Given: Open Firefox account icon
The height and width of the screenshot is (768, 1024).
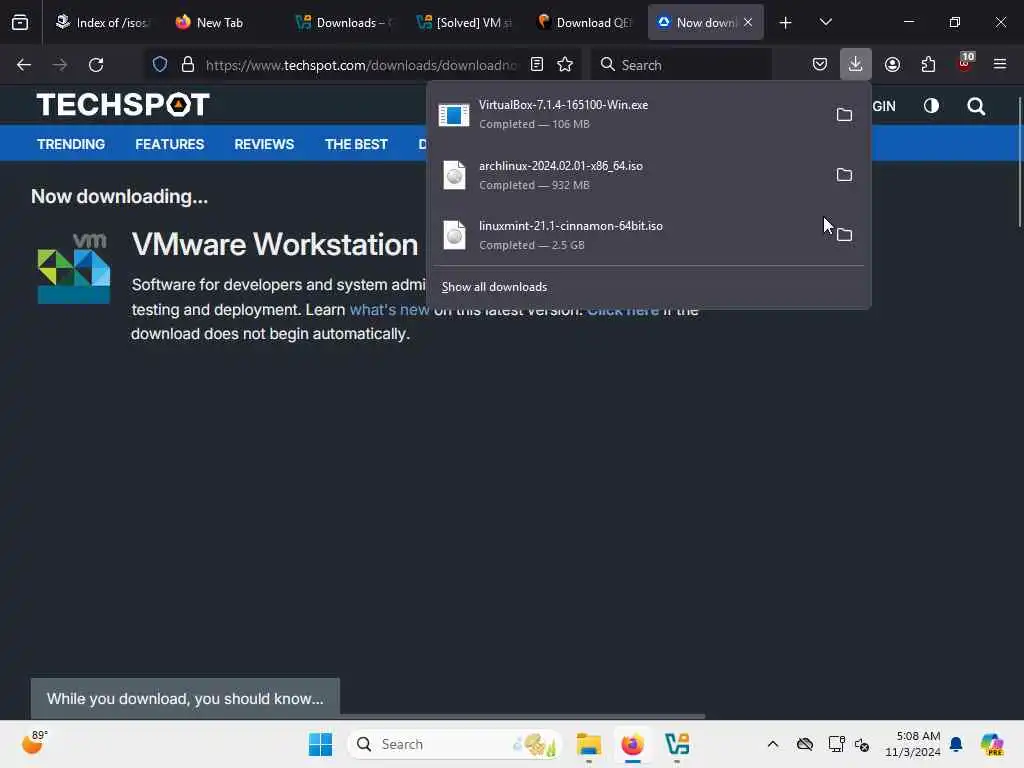Looking at the screenshot, I should 892,65.
